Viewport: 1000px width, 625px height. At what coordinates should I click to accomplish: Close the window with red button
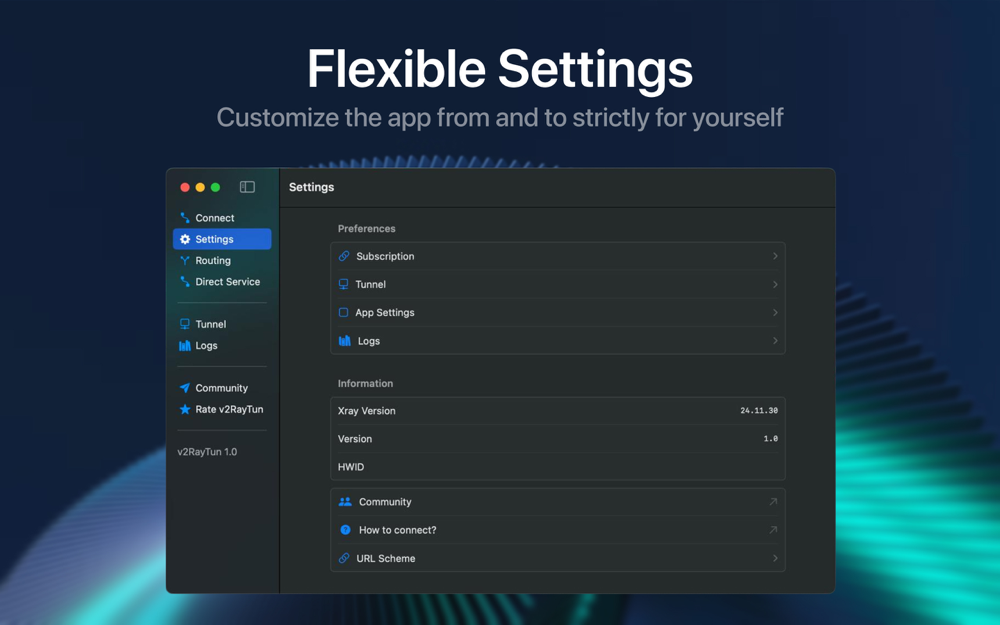(185, 187)
